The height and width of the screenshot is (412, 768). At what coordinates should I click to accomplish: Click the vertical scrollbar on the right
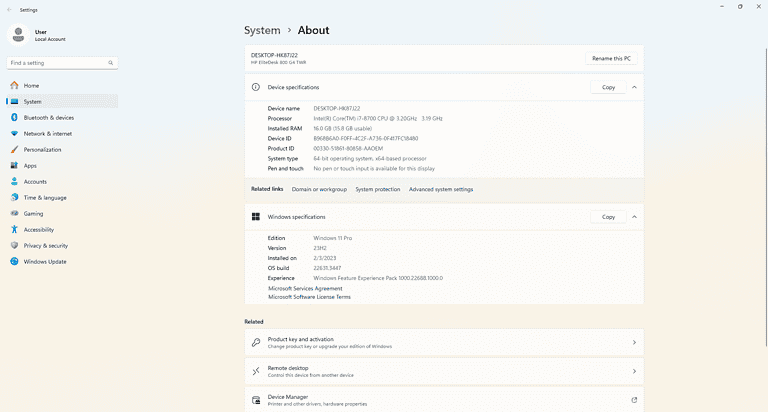pyautogui.click(x=766, y=196)
